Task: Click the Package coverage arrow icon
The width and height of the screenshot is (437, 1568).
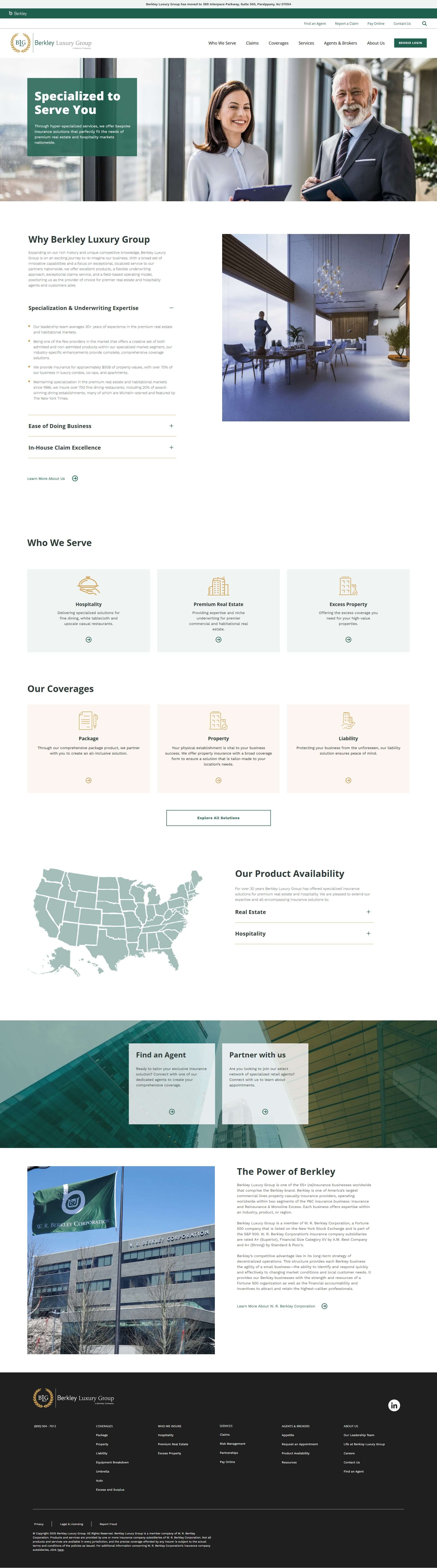Action: pos(88,780)
